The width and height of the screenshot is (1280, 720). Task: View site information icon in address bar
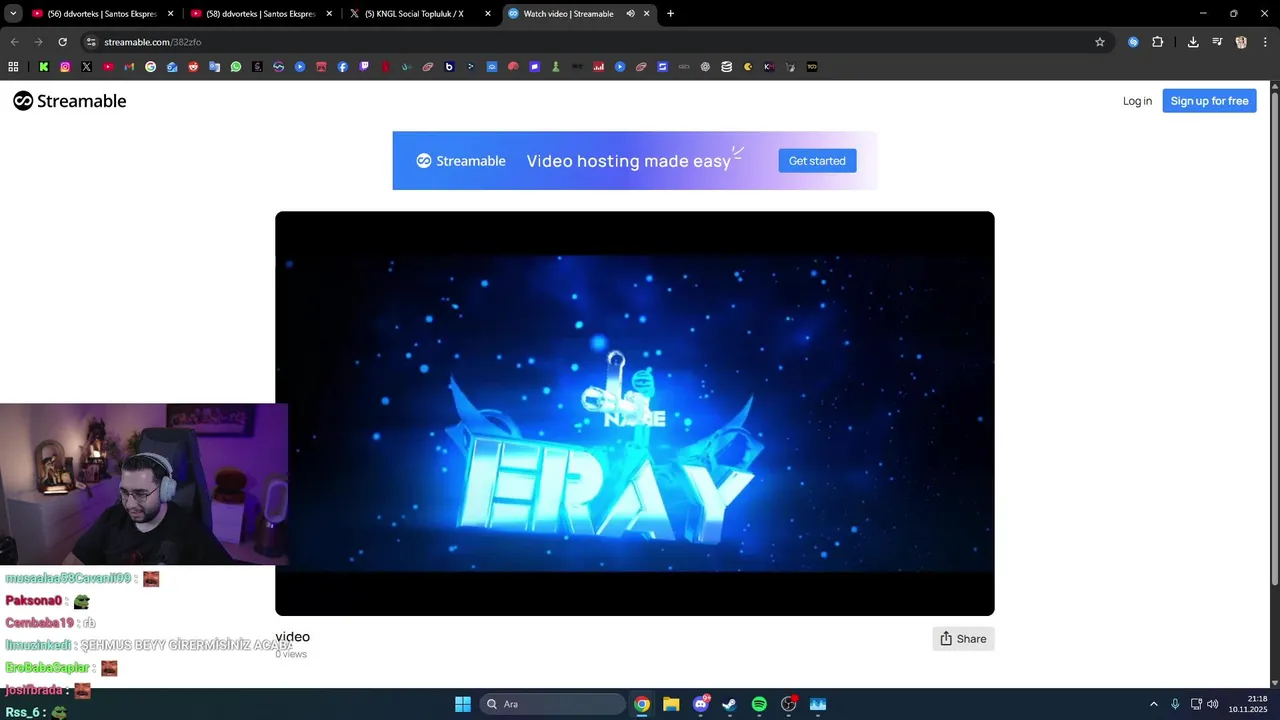(x=91, y=42)
